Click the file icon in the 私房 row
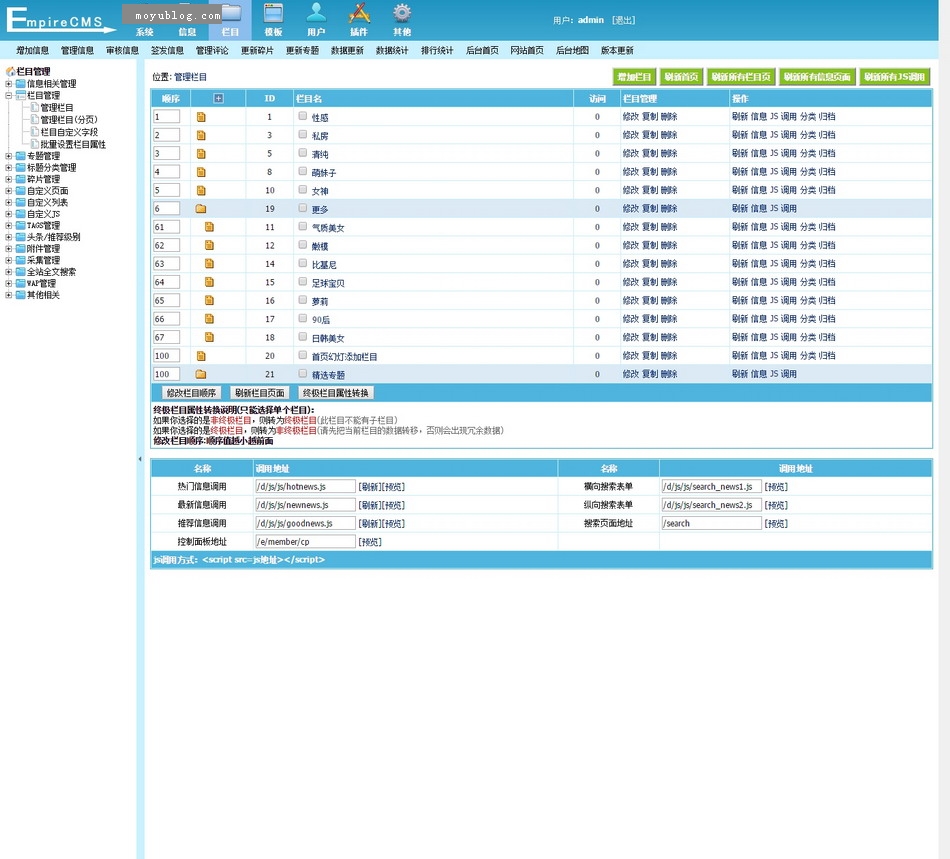 201,135
